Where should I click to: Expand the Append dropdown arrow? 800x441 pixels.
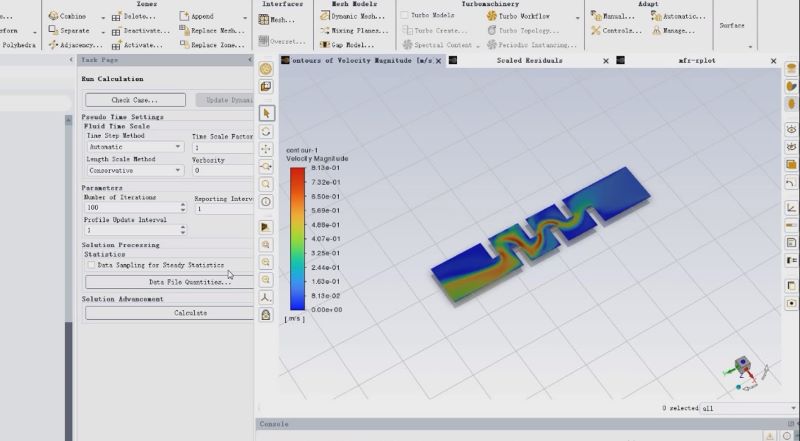245,18
